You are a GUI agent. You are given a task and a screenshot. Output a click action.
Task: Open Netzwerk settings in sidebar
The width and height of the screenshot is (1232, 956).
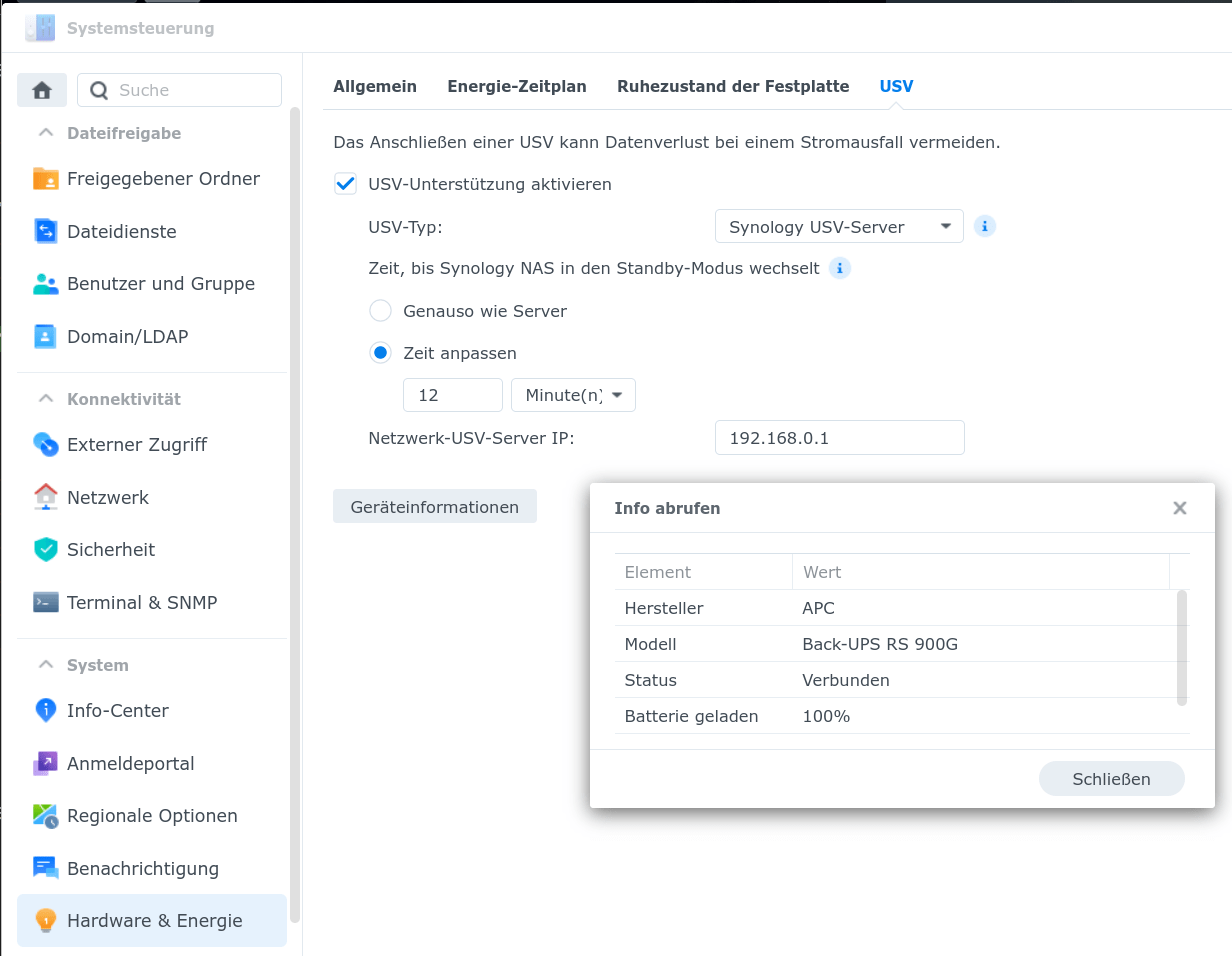(152, 497)
